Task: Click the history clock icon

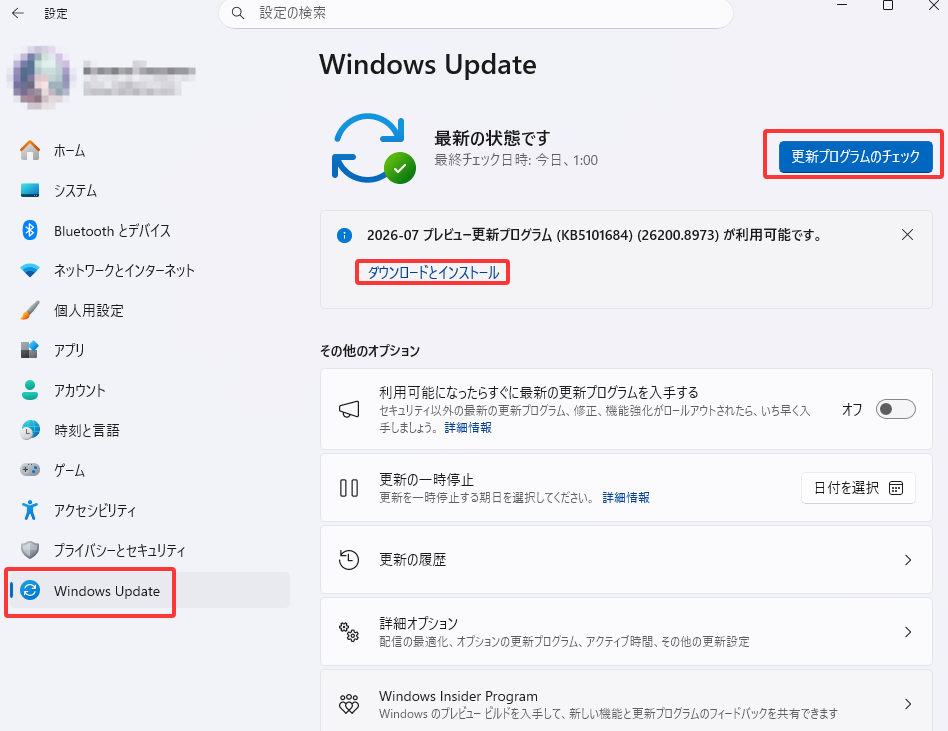Action: [x=349, y=560]
